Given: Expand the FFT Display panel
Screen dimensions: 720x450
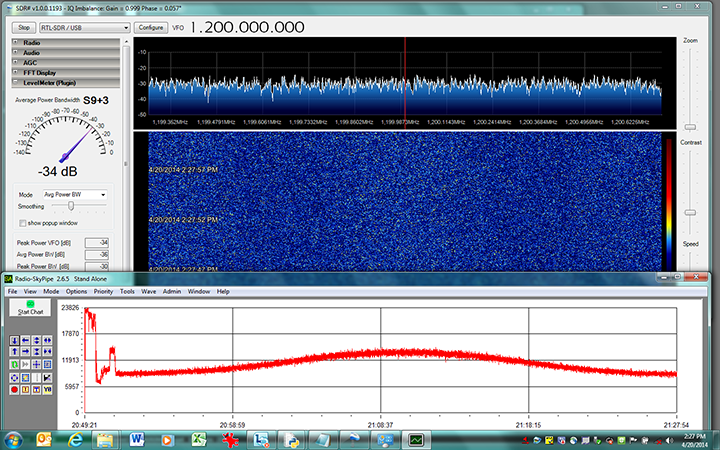Looking at the screenshot, I should pos(66,73).
